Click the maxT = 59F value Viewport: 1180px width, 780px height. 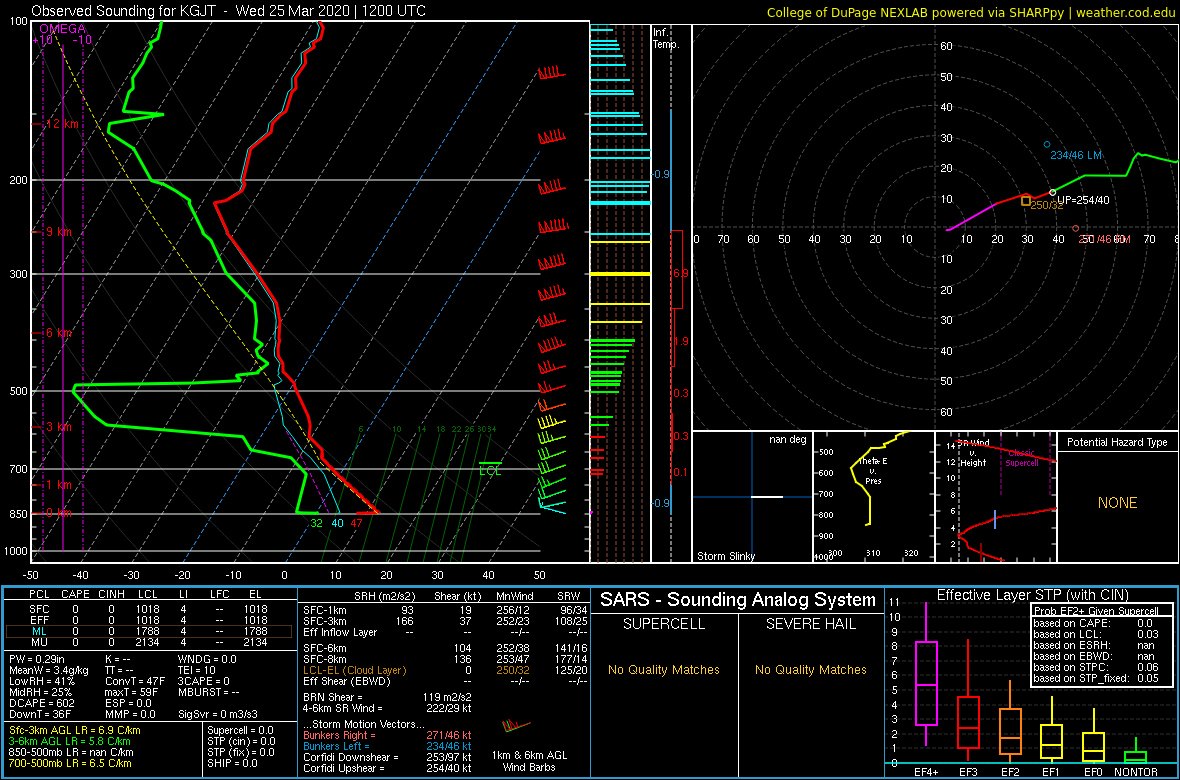(133, 693)
